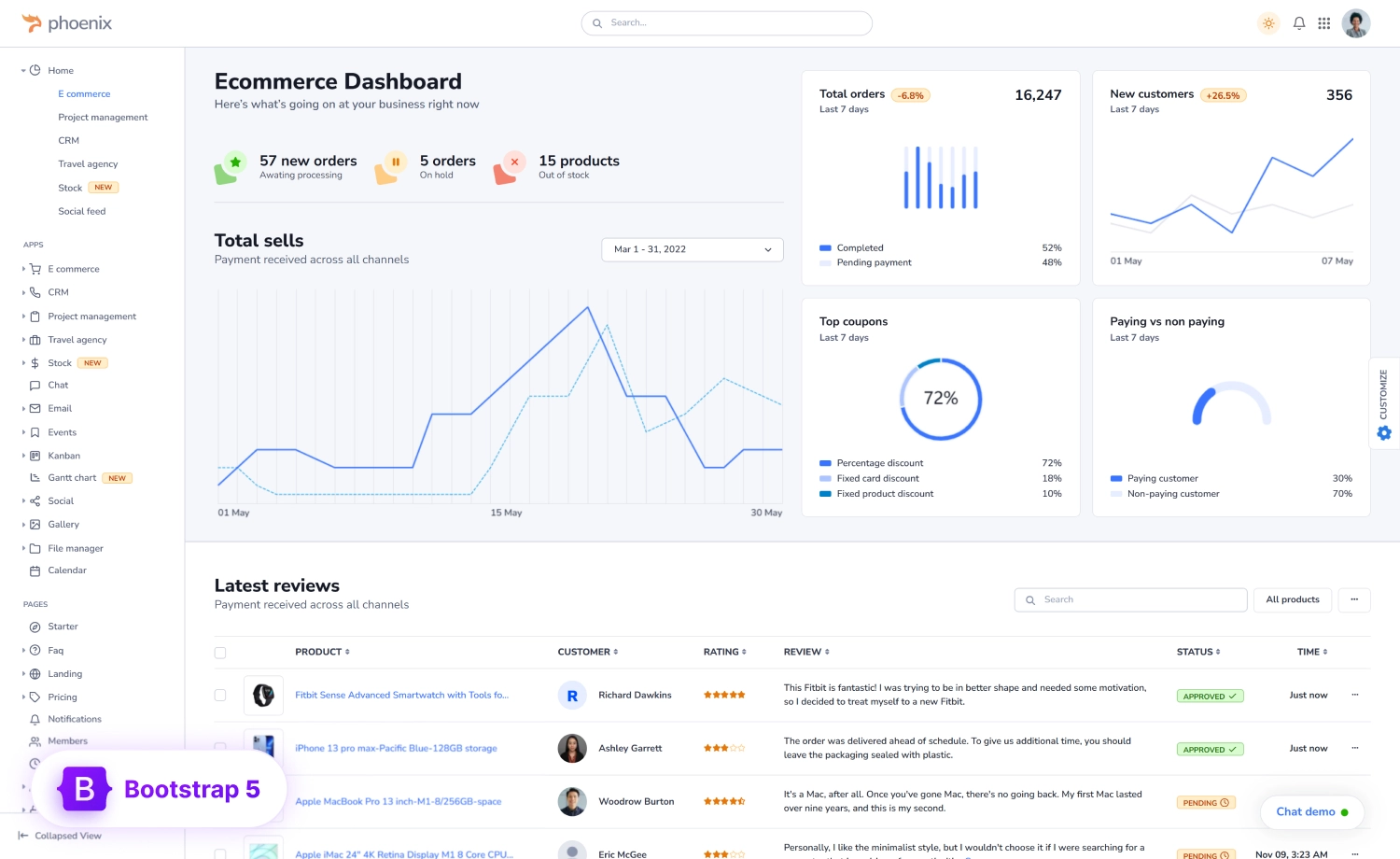Viewport: 1400px width, 859px height.
Task: Expand the File manager section
Action: (x=23, y=548)
